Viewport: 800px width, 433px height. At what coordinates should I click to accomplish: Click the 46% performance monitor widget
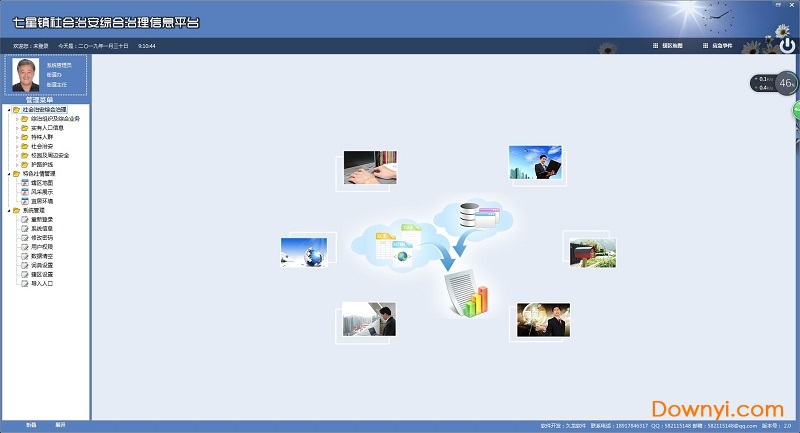pyautogui.click(x=786, y=84)
